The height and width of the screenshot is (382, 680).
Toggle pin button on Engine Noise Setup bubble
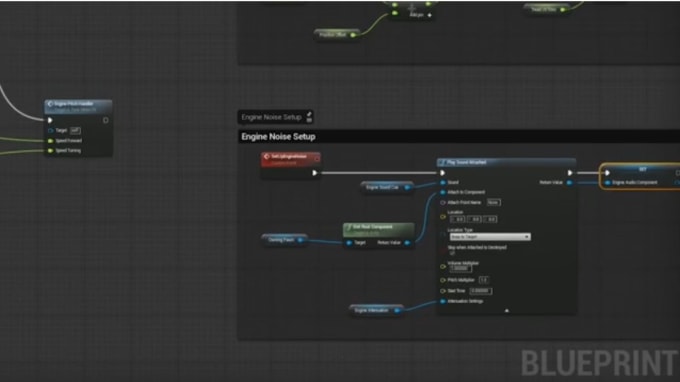pos(309,114)
